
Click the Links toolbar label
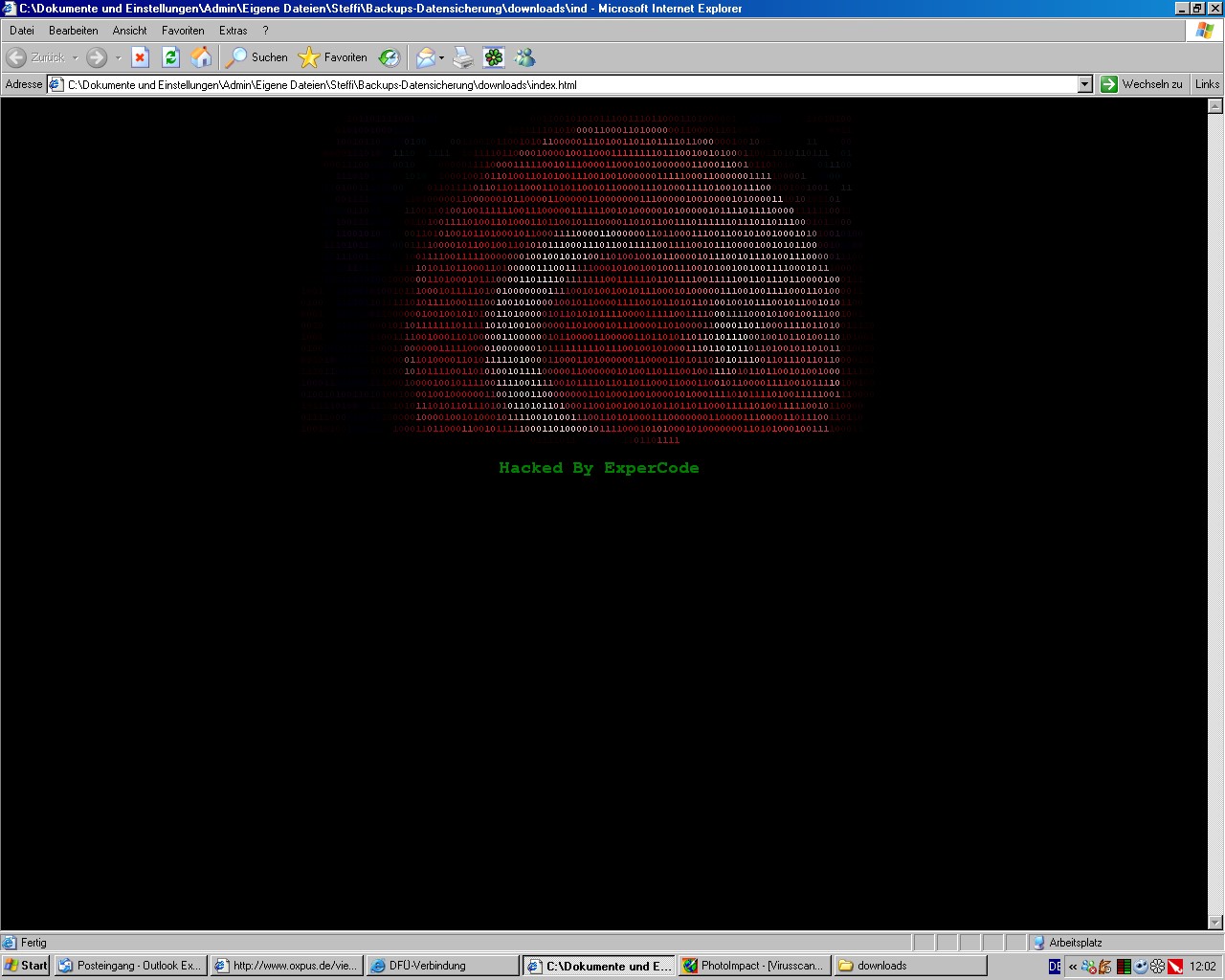(1207, 84)
